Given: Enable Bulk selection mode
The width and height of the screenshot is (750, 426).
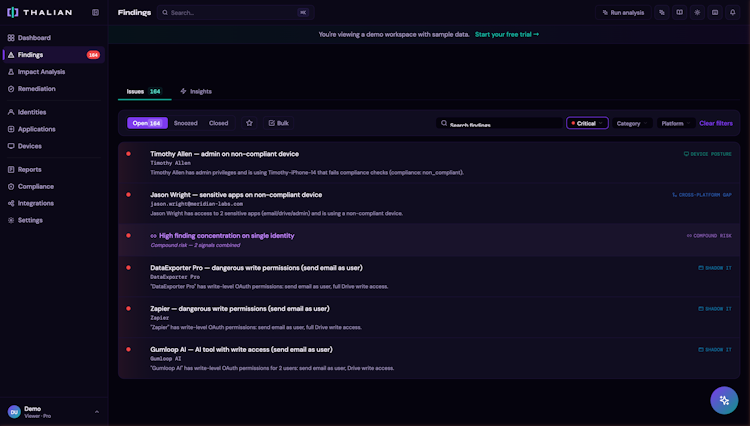Looking at the screenshot, I should pos(278,123).
